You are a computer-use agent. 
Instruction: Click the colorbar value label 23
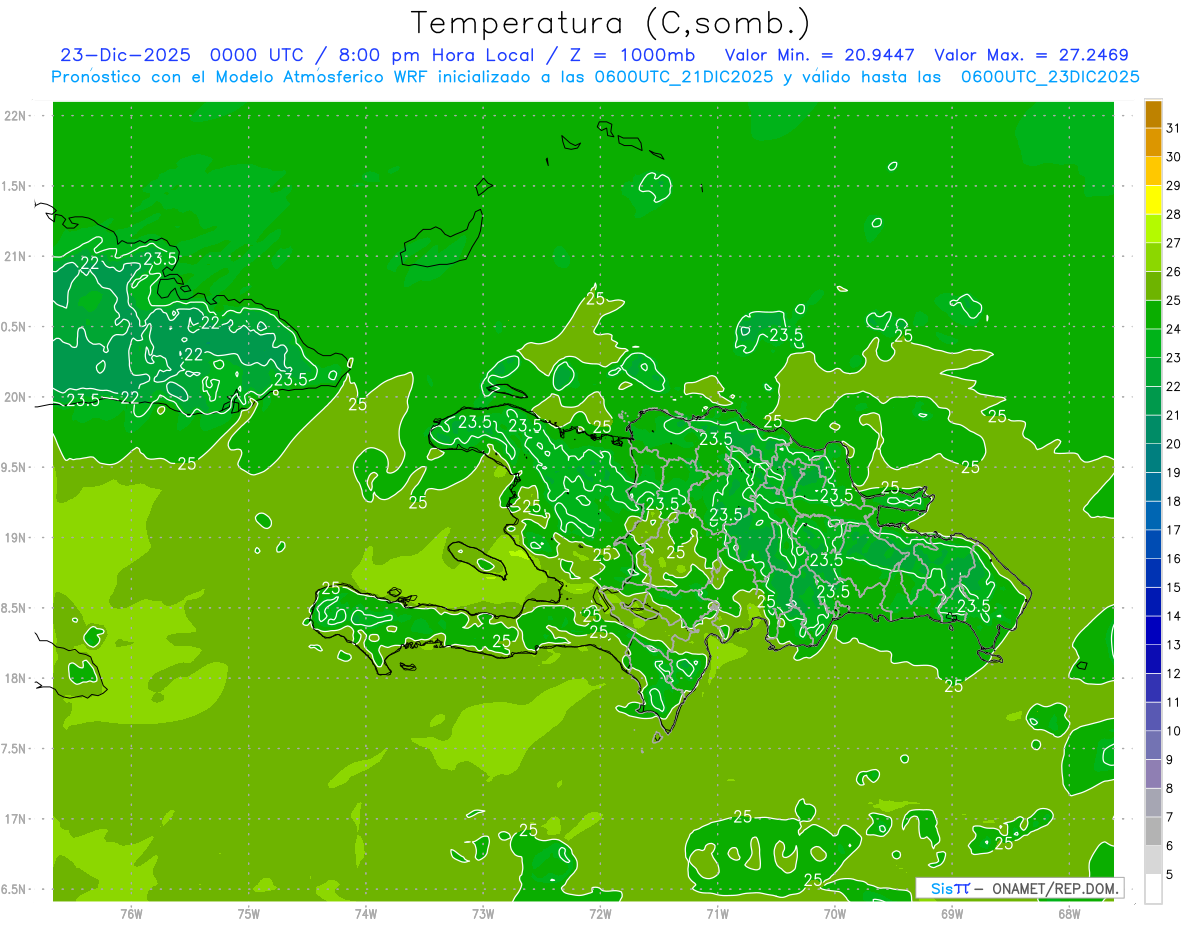(1173, 358)
